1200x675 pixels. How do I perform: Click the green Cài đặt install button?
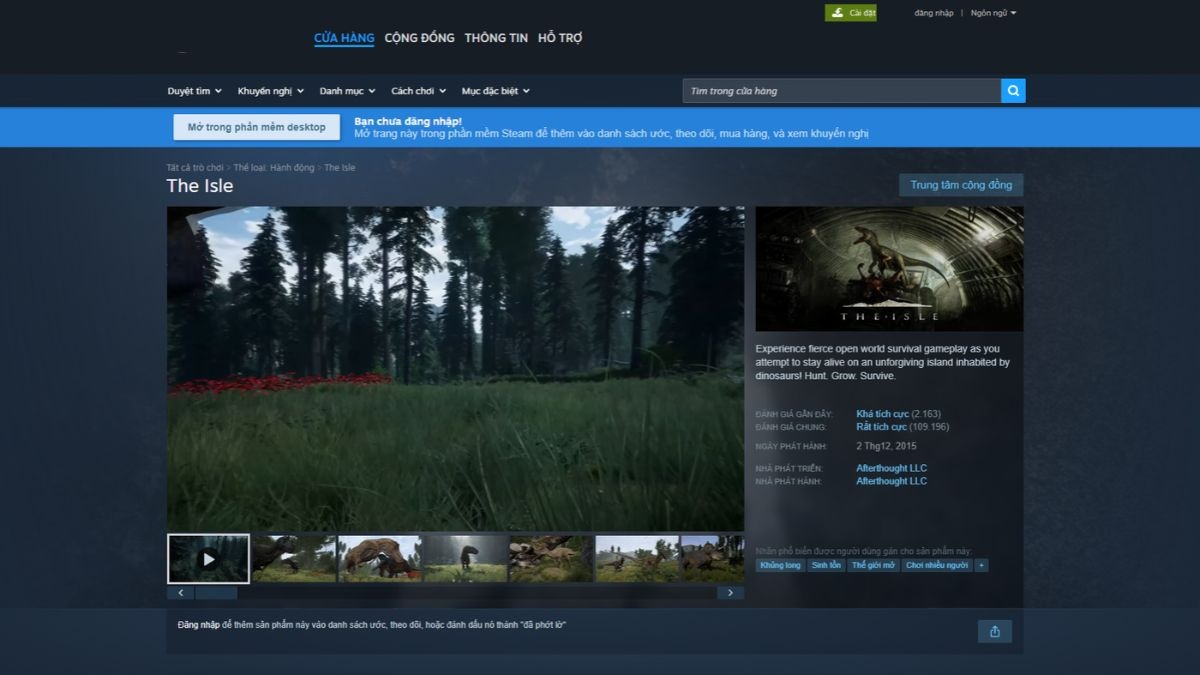coord(851,13)
